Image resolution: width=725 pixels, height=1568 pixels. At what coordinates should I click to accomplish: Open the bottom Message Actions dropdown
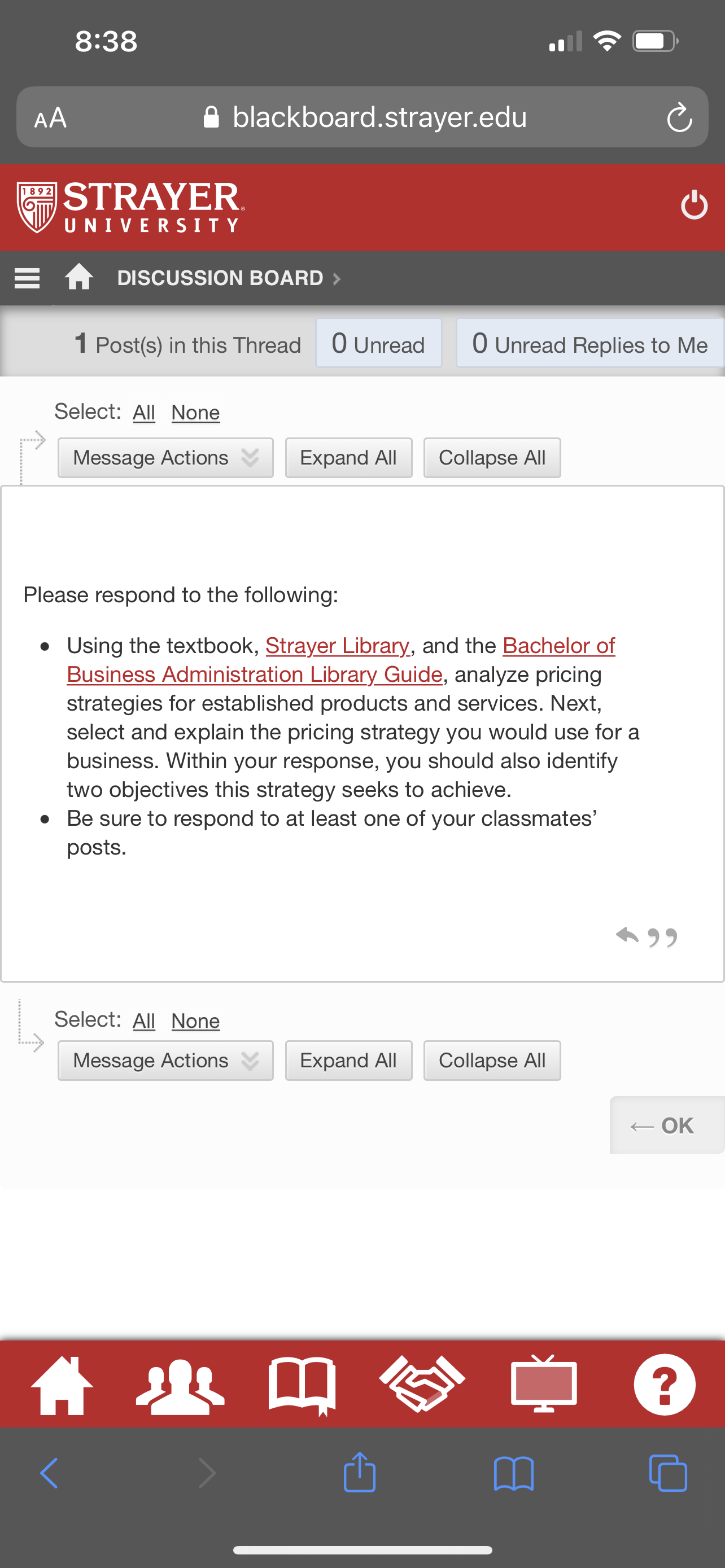[x=165, y=1061]
